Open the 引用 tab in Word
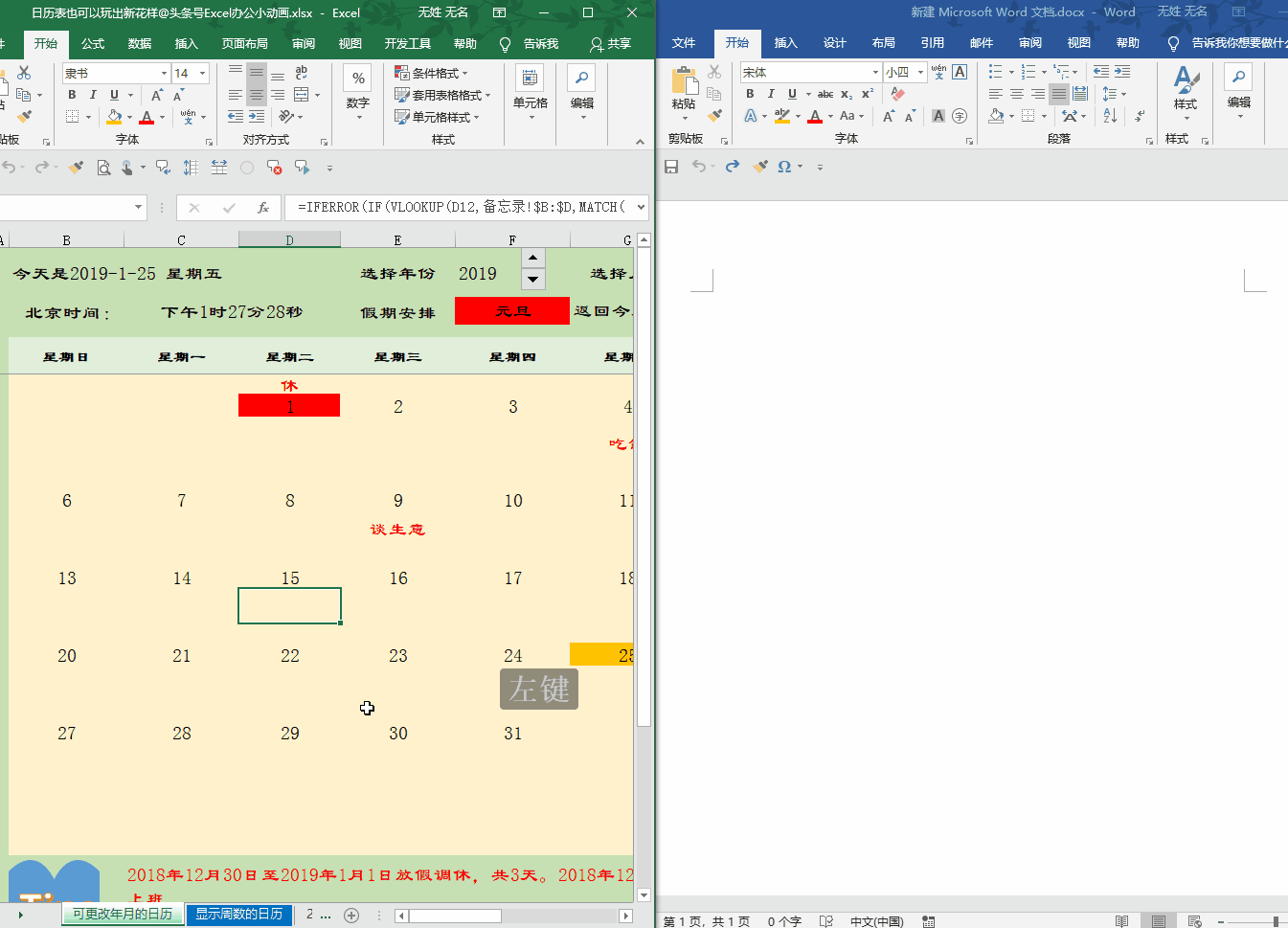 (933, 43)
